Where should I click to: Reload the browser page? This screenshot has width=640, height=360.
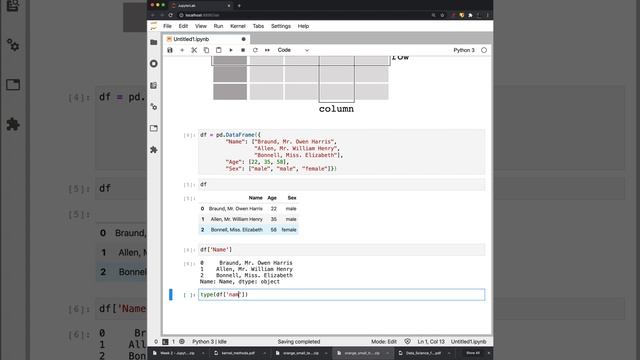171,15
